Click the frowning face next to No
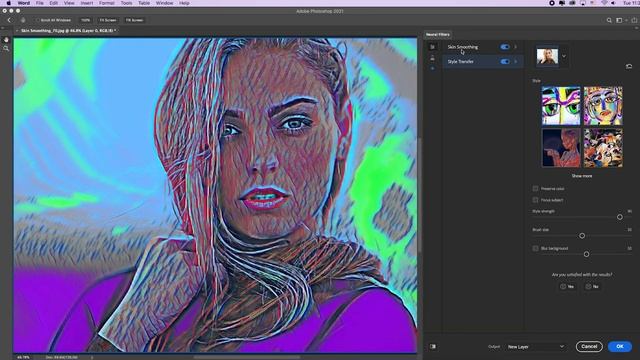The image size is (640, 360). tap(588, 287)
